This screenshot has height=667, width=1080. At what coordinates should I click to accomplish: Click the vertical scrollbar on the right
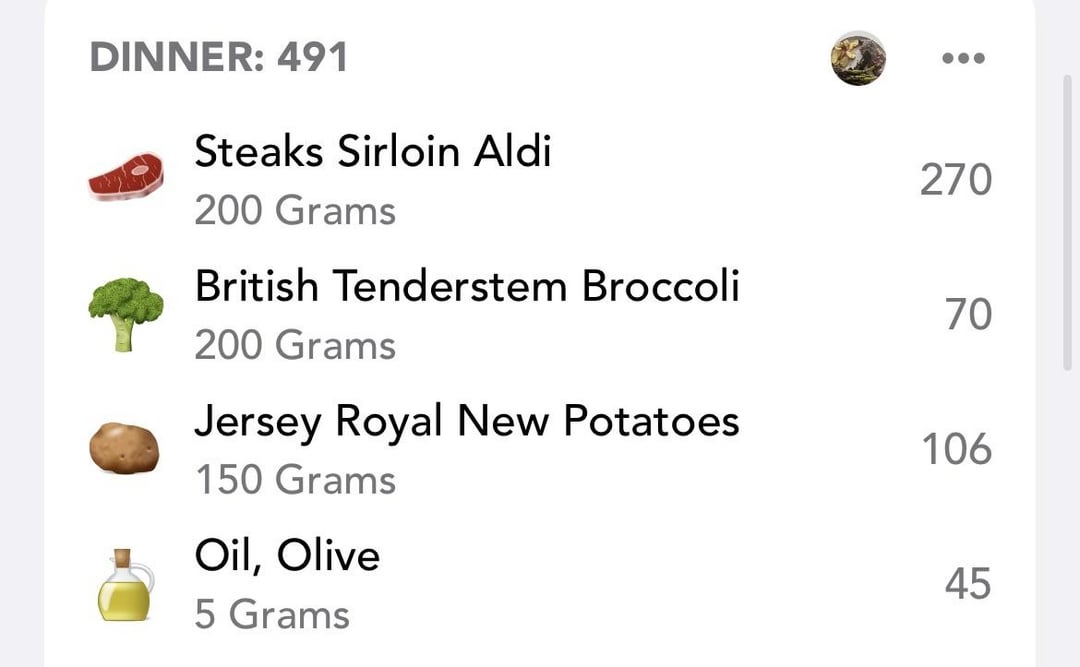click(1067, 220)
